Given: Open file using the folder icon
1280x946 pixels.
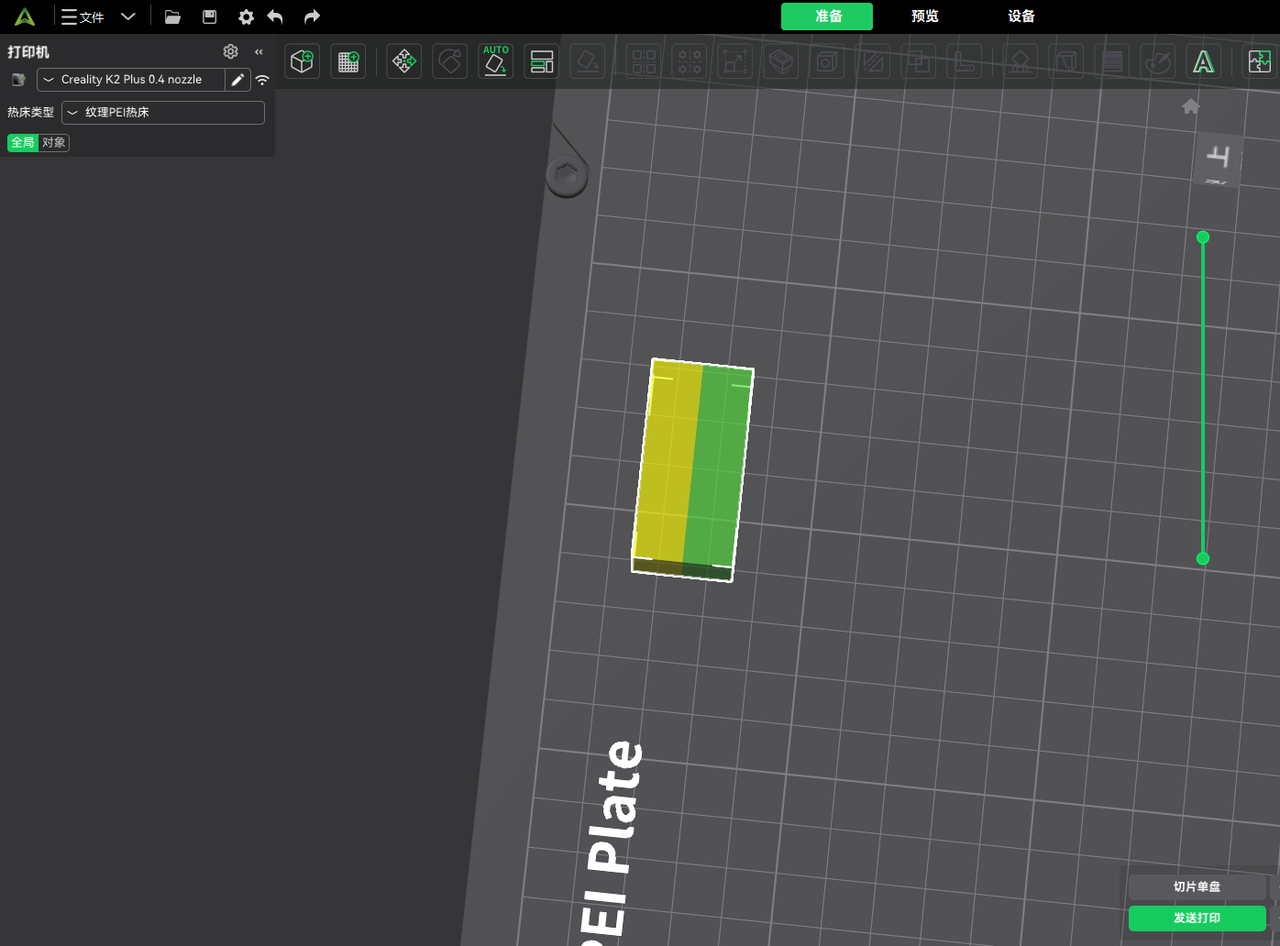Looking at the screenshot, I should 173,17.
